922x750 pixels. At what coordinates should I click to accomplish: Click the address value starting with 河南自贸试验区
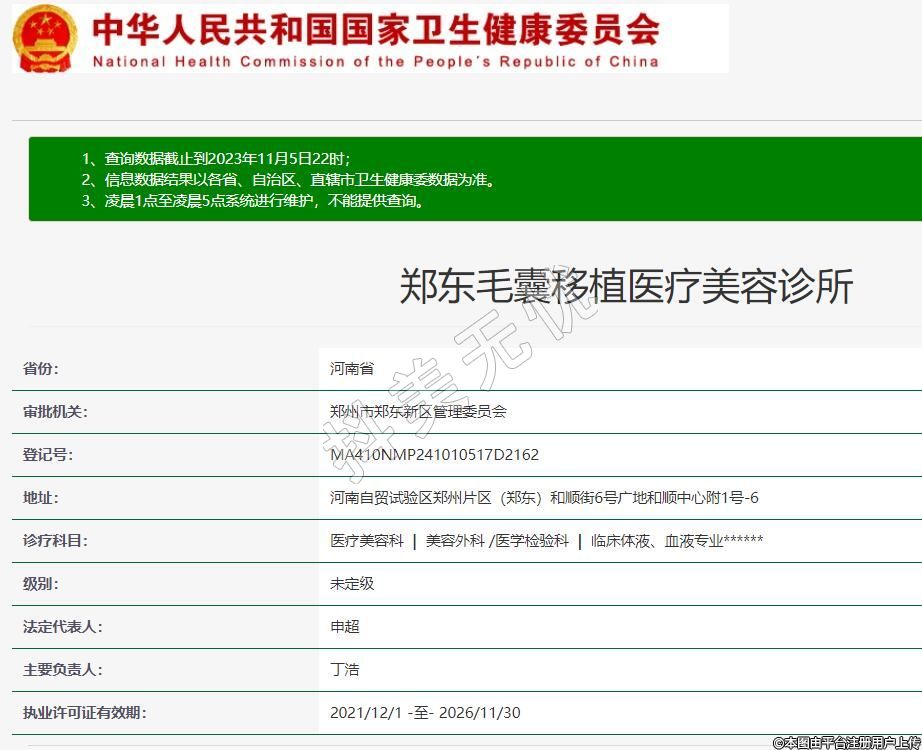point(544,498)
